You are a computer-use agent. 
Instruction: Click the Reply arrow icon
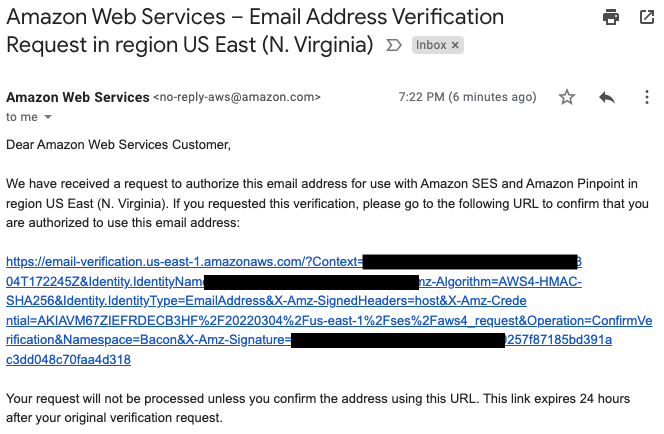606,97
